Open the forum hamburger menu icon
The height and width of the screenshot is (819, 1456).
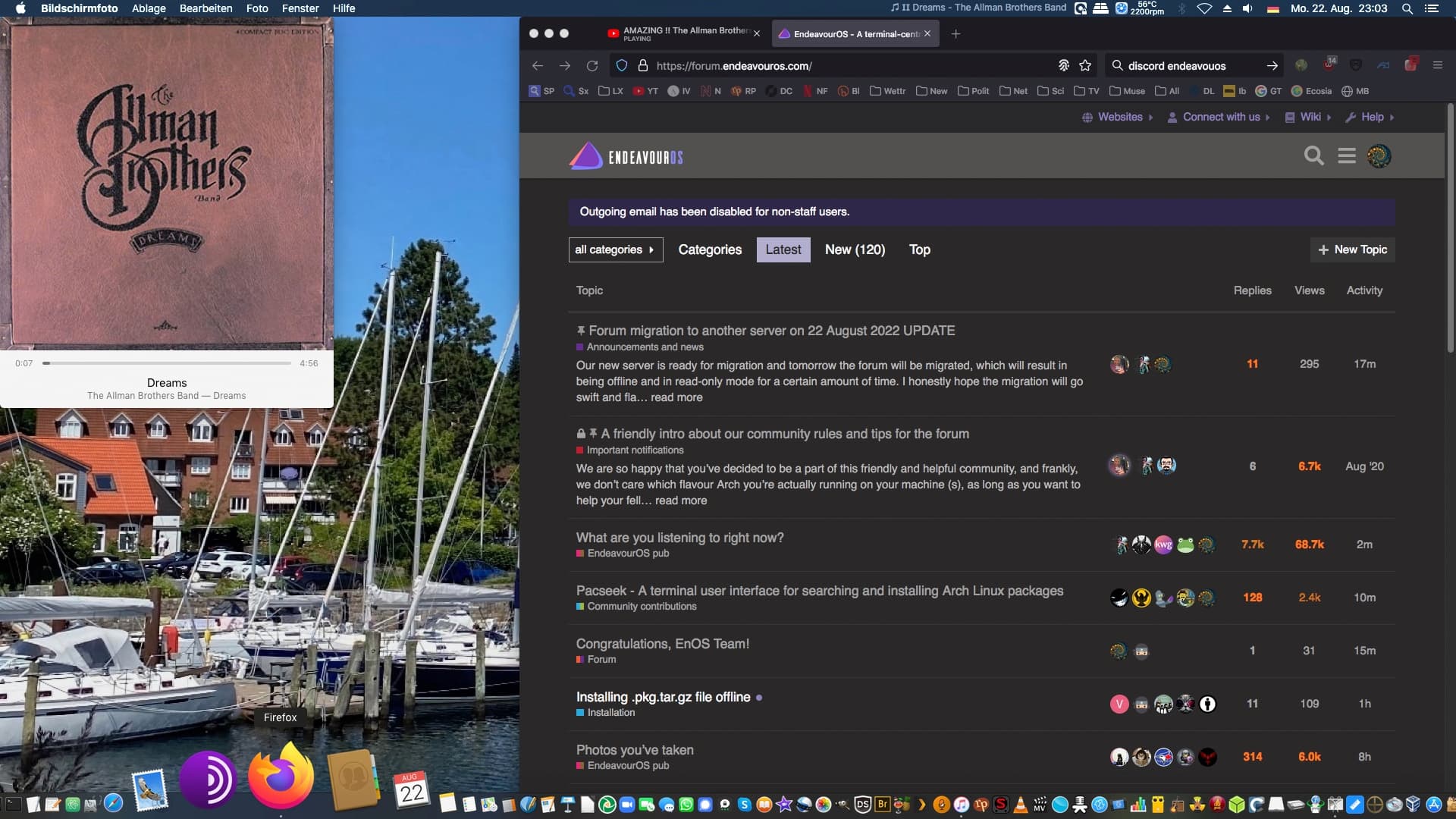point(1347,156)
